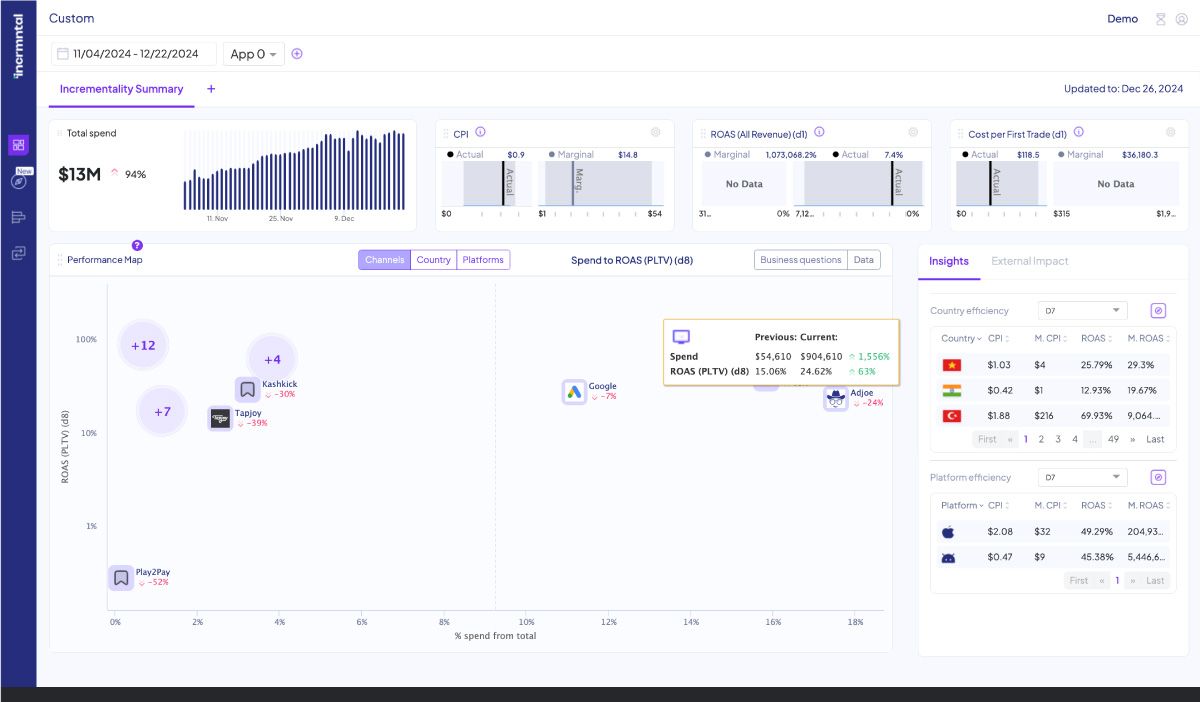
Task: Expand Platform efficiency D7 dropdown
Action: coord(1083,478)
